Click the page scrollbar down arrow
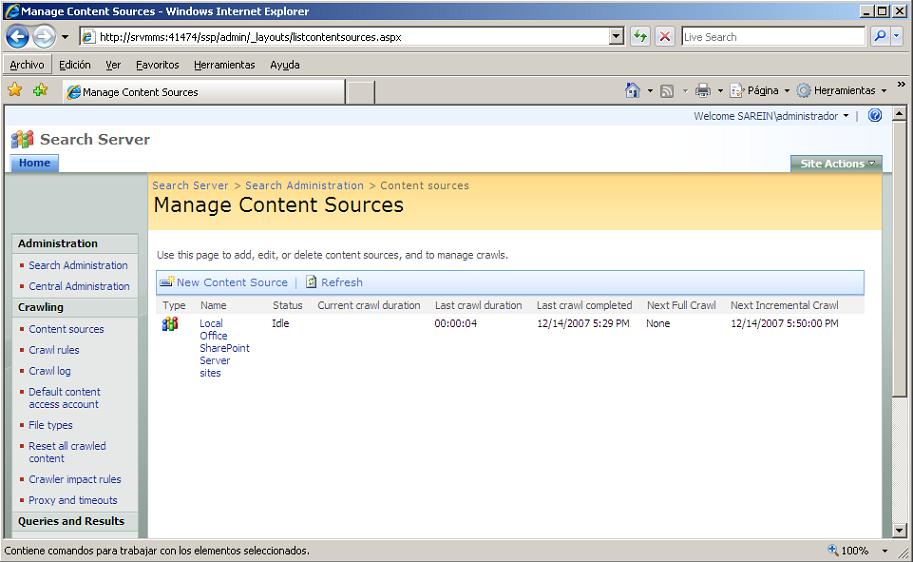The height and width of the screenshot is (562, 913). 900,531
